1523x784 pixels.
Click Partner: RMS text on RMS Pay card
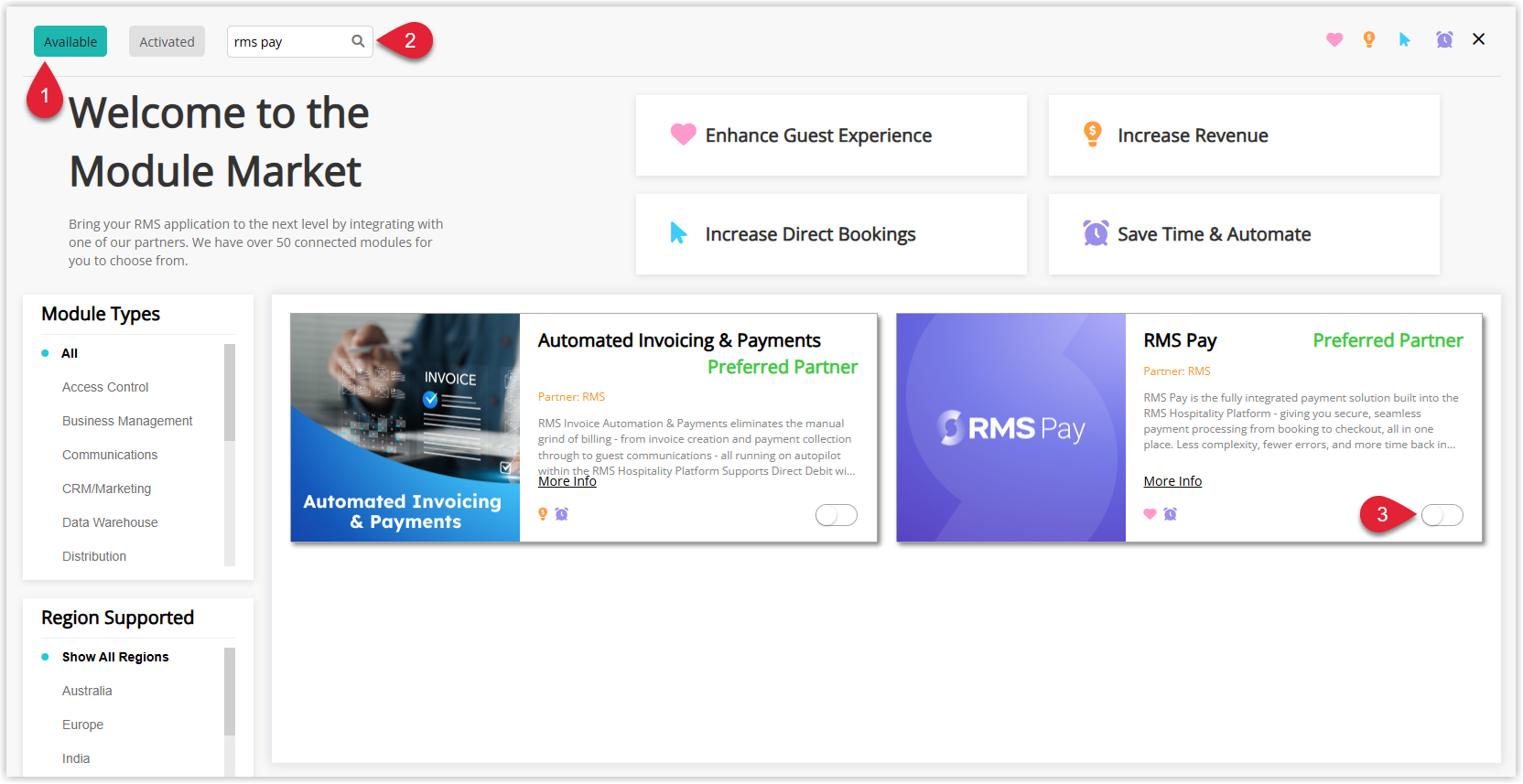[1176, 371]
